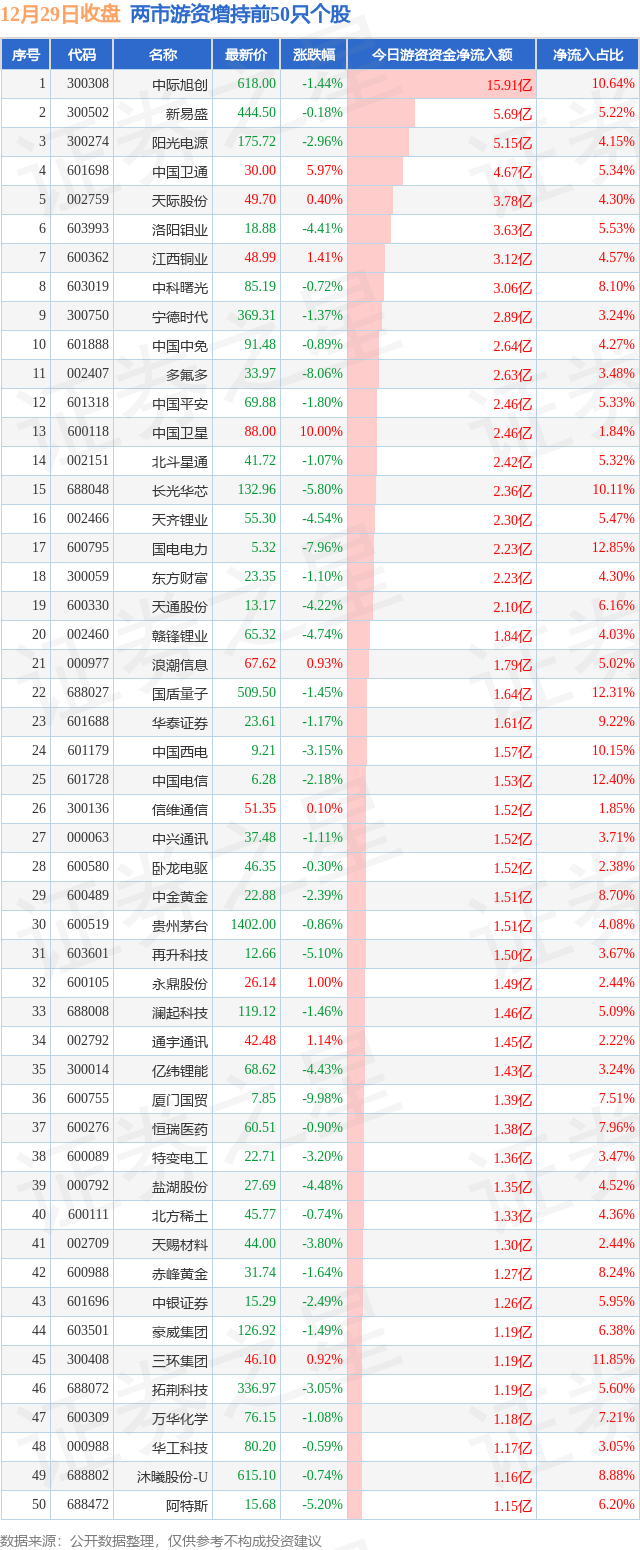
Task: Click stock name 赤峰黄金
Action: 180,1273
